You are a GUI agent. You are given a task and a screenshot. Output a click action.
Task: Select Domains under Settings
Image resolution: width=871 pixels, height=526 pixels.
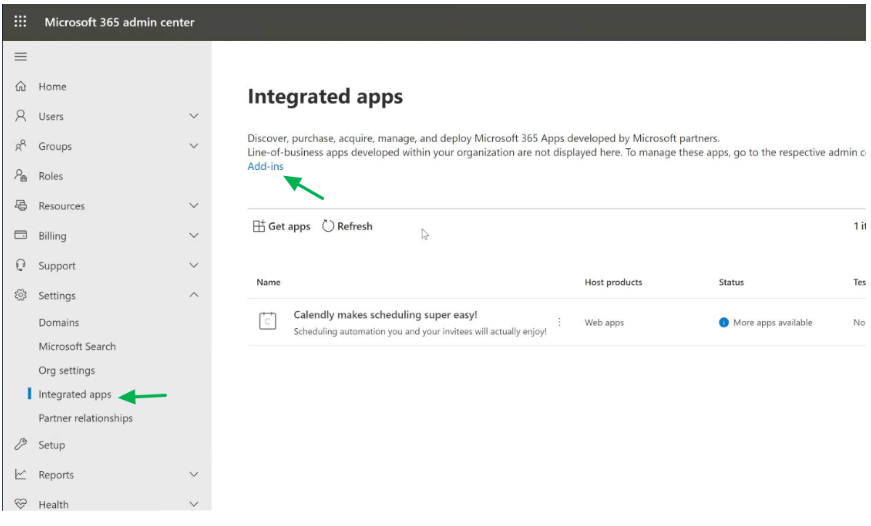(x=59, y=323)
